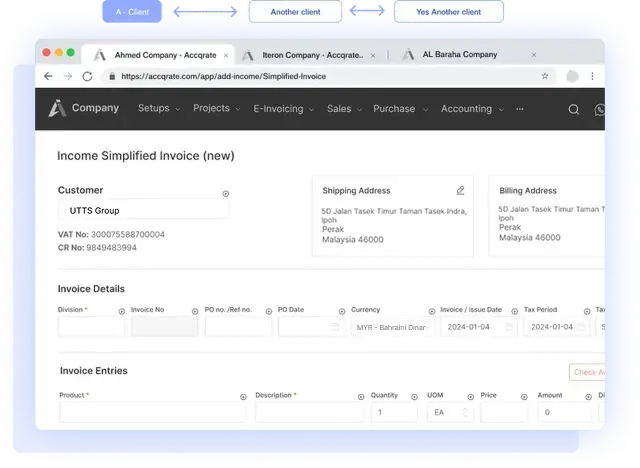Image resolution: width=640 pixels, height=468 pixels.
Task: Close the Ahmed Company browser tab
Action: [226, 55]
